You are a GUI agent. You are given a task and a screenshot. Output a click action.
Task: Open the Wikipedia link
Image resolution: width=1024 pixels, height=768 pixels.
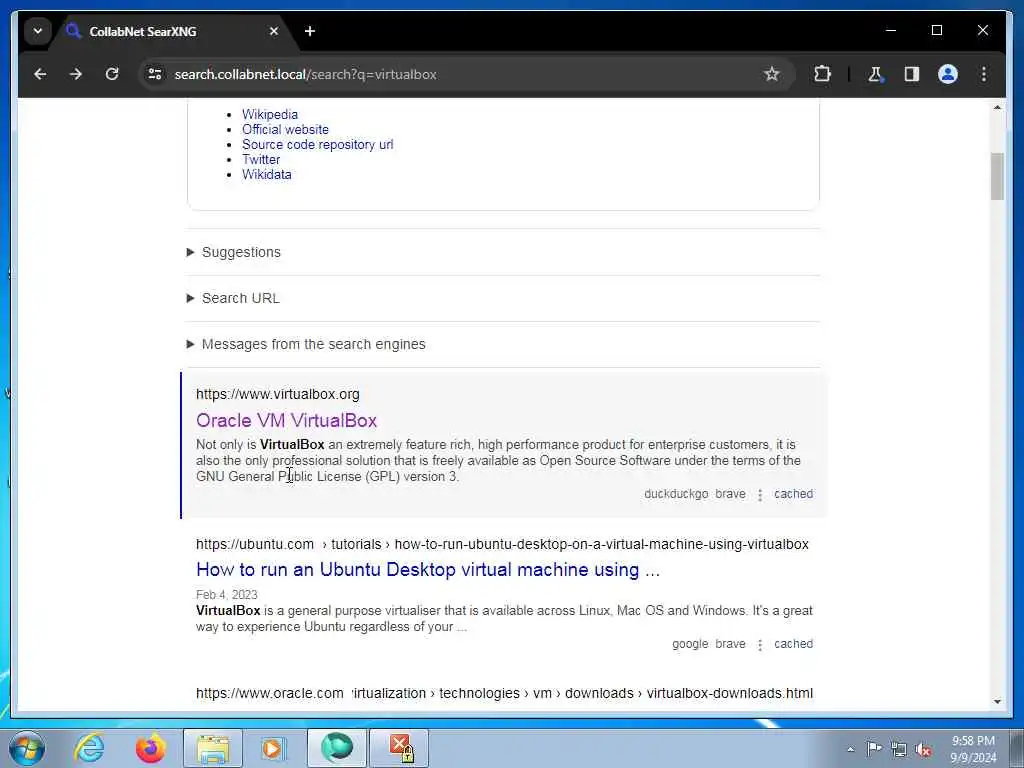[270, 114]
